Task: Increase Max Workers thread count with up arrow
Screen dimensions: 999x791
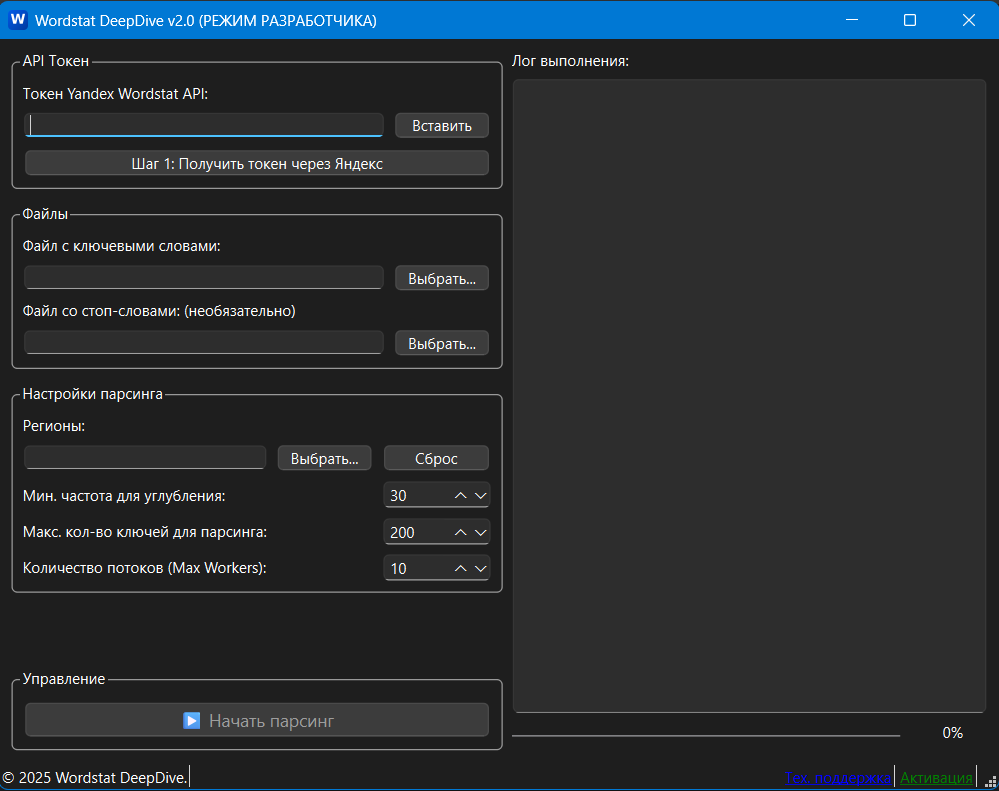Action: (x=461, y=568)
